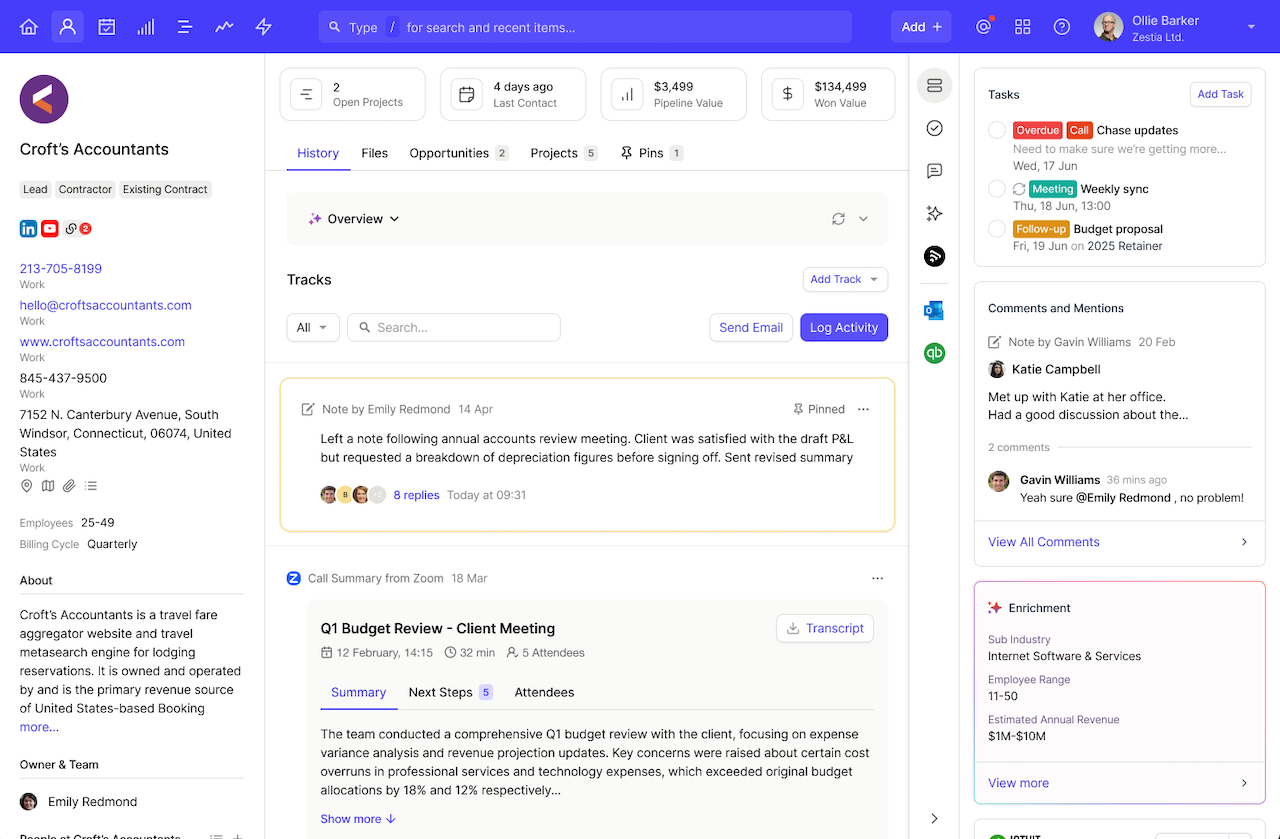Image resolution: width=1280 pixels, height=839 pixels.
Task: Refresh the Overview with the sync icon
Action: pos(838,219)
